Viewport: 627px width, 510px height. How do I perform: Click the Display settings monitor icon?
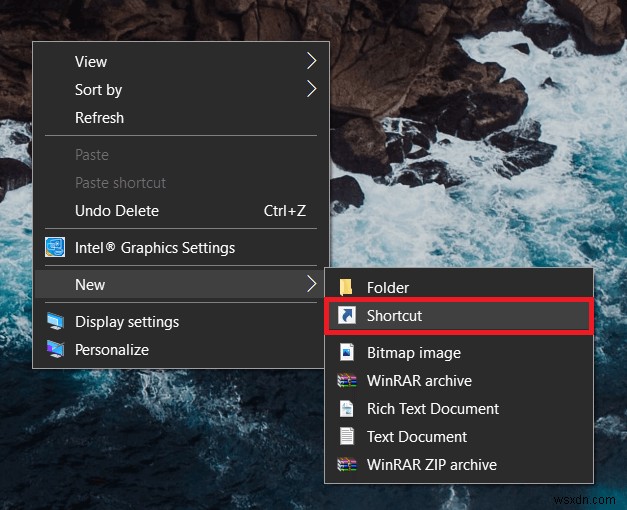(55, 322)
